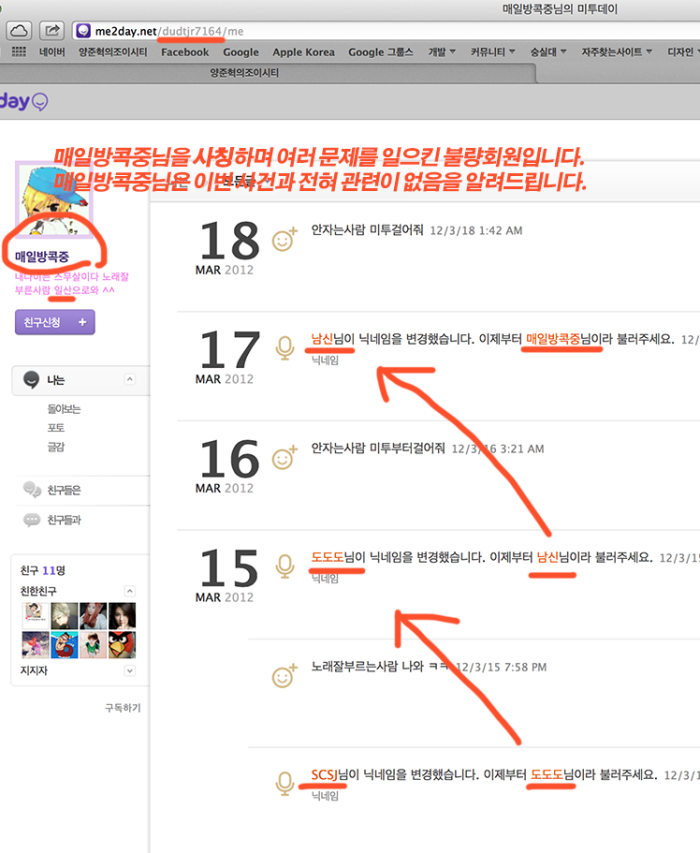The image size is (700, 853).
Task: Click the 구독하기 subscribe link
Action: point(123,707)
